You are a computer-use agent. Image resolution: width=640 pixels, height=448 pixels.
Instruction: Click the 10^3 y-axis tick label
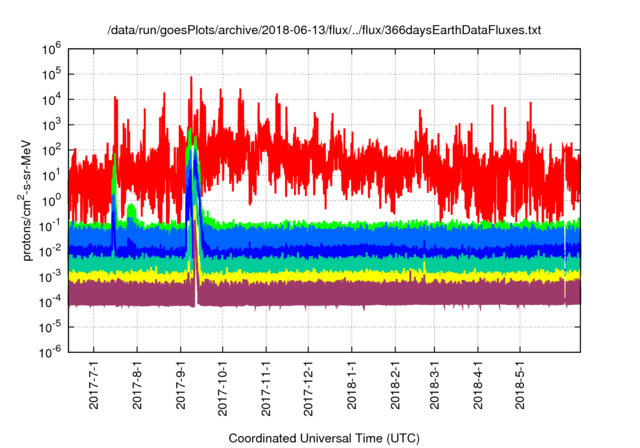[51, 125]
